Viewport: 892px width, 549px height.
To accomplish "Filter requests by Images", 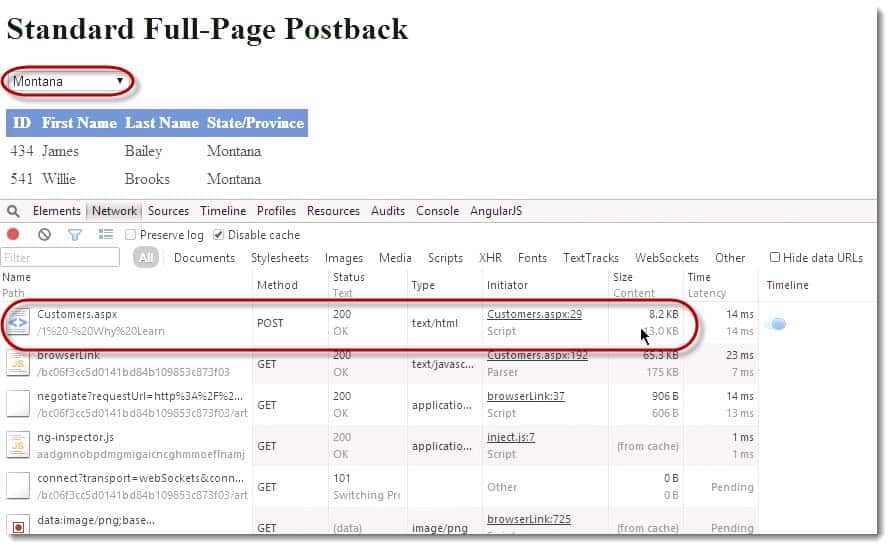I will (344, 258).
